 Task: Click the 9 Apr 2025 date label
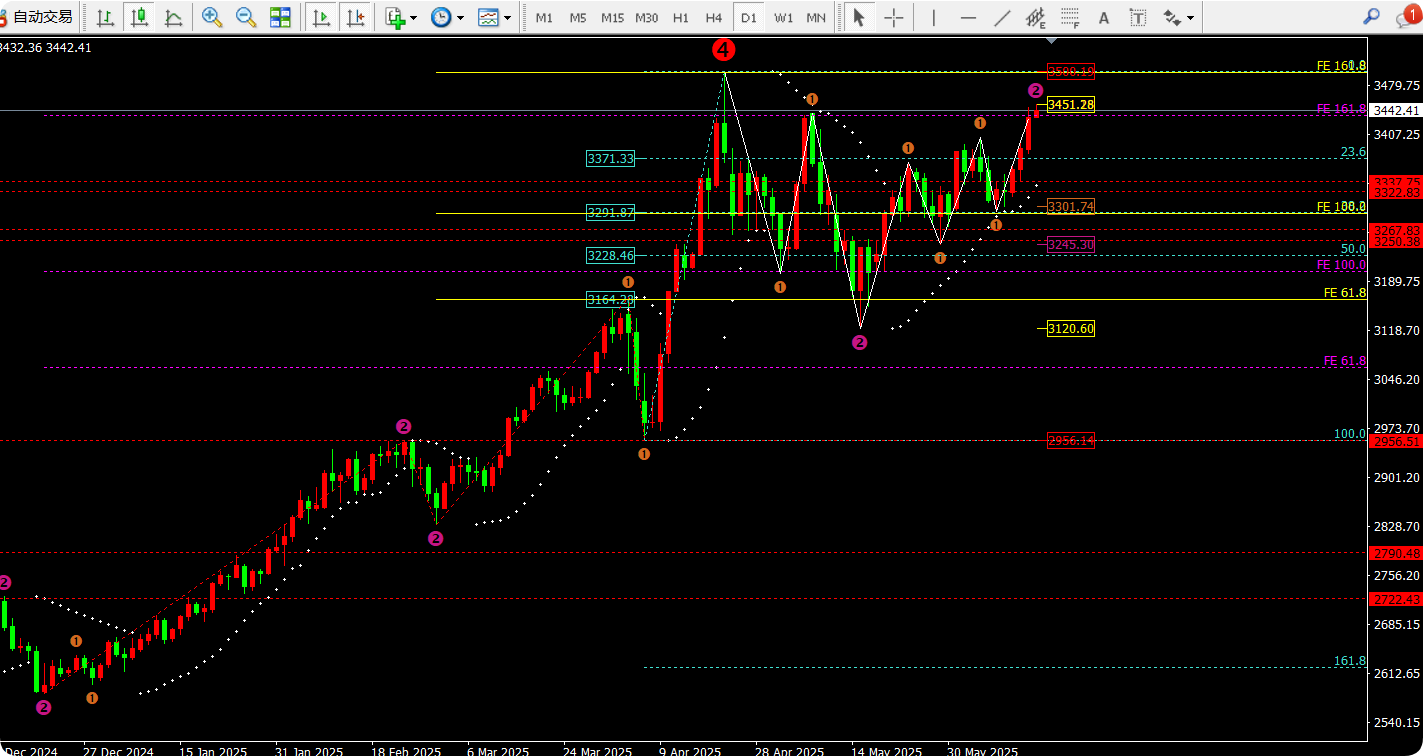click(x=690, y=750)
